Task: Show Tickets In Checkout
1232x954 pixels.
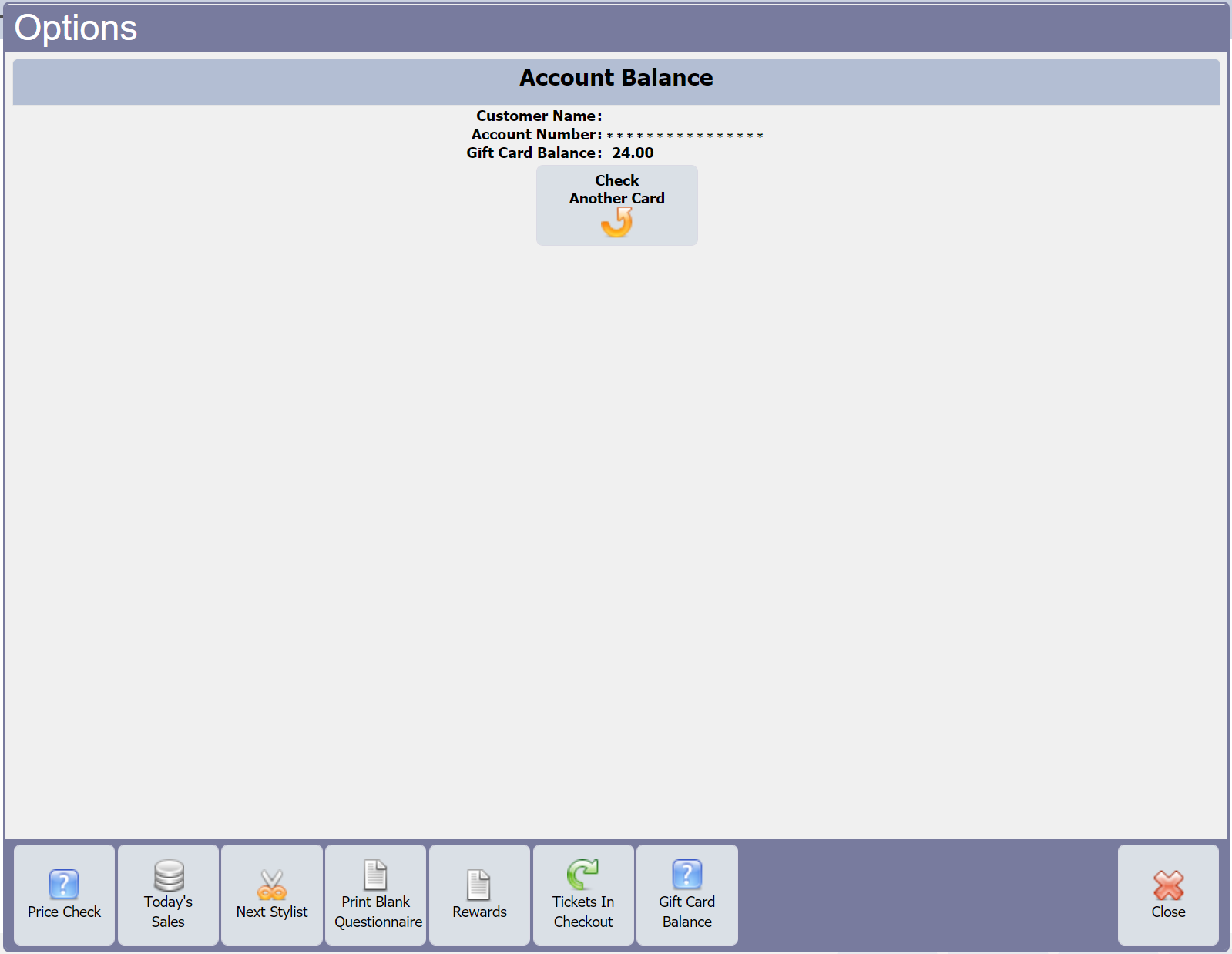Action: tap(583, 895)
